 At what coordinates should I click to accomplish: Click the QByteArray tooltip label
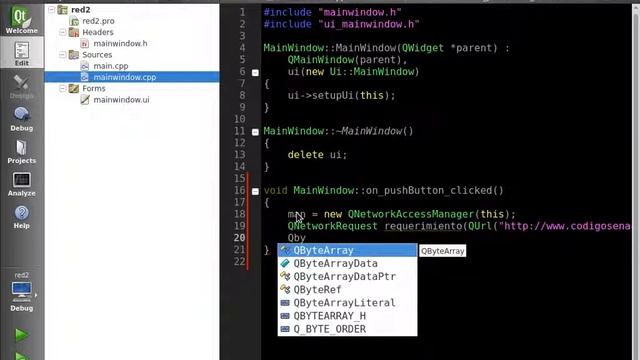coord(442,251)
